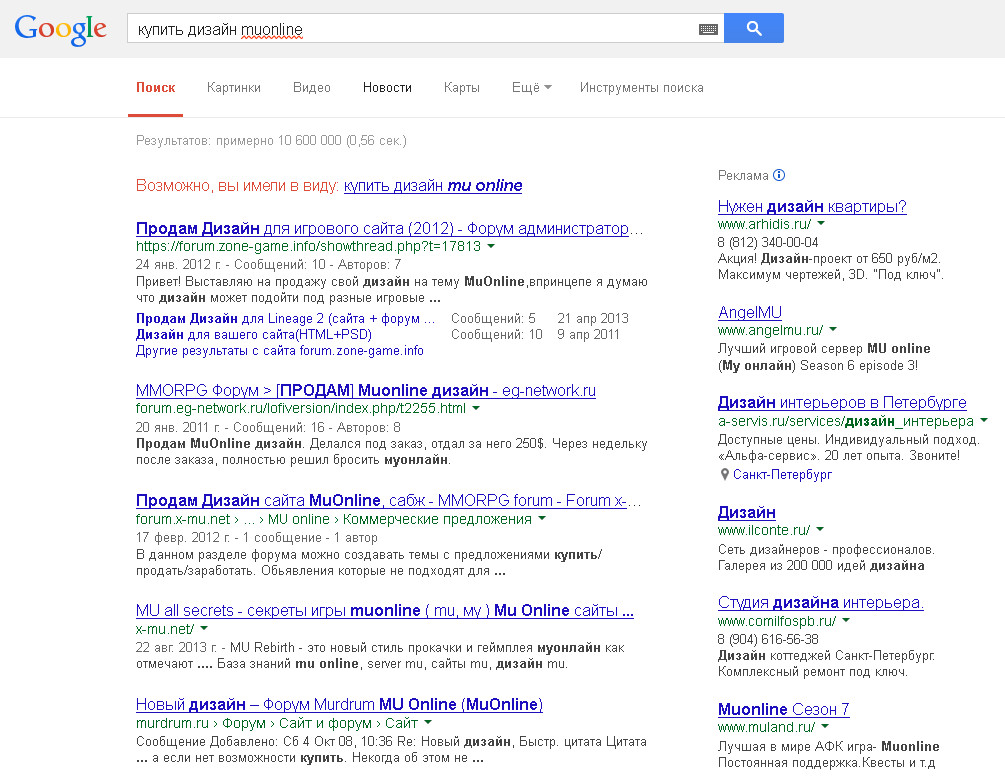This screenshot has width=1005, height=781.
Task: Expand arrow next to forum.zone-game.info showthread URL
Action: click(491, 246)
